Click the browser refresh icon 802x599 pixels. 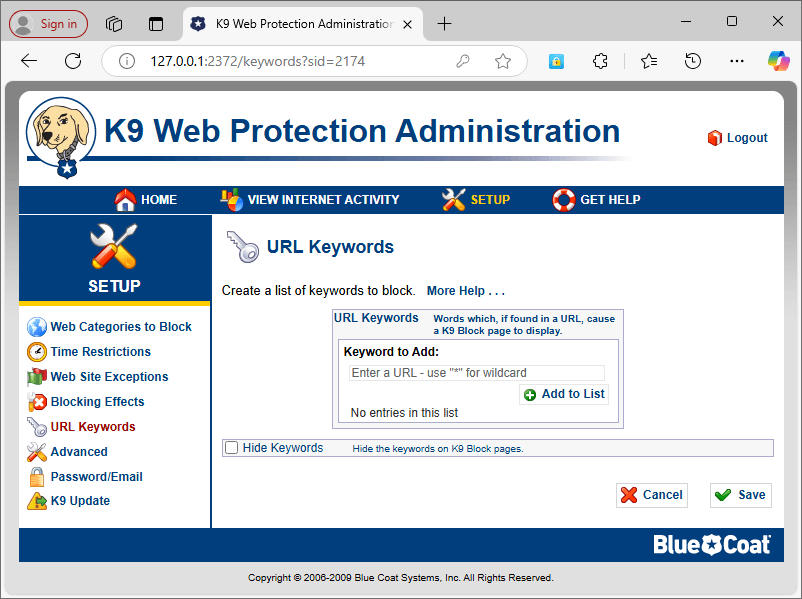coord(73,61)
